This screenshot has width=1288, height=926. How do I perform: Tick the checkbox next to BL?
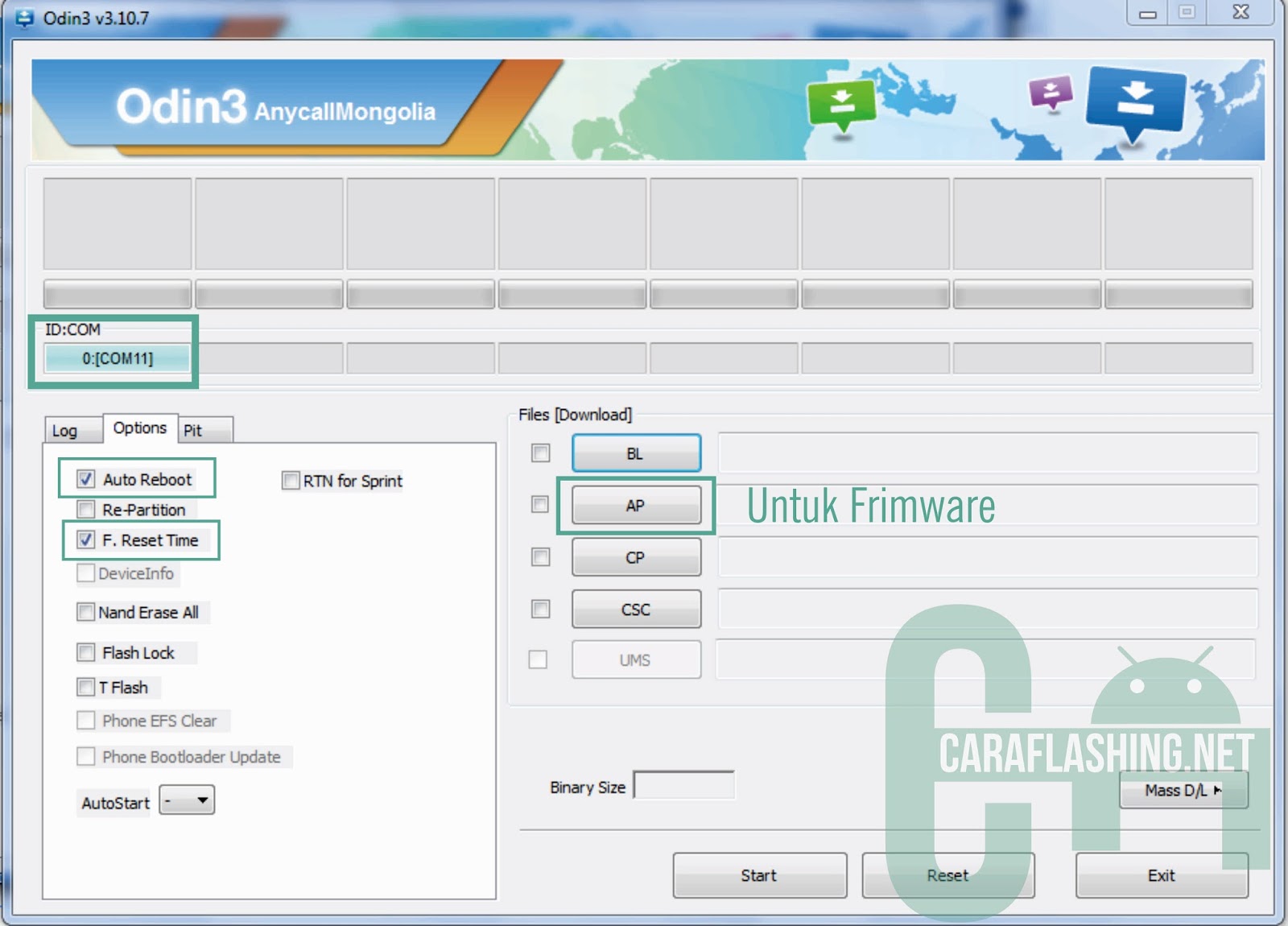[541, 453]
